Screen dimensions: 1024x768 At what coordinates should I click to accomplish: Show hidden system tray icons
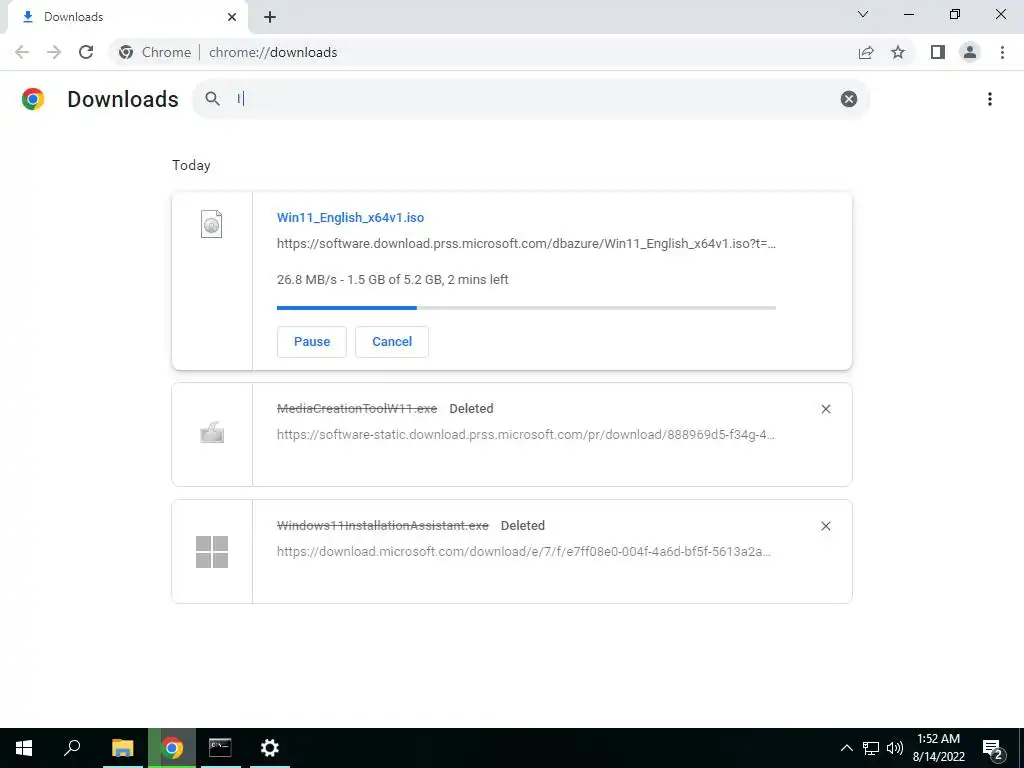(846, 748)
